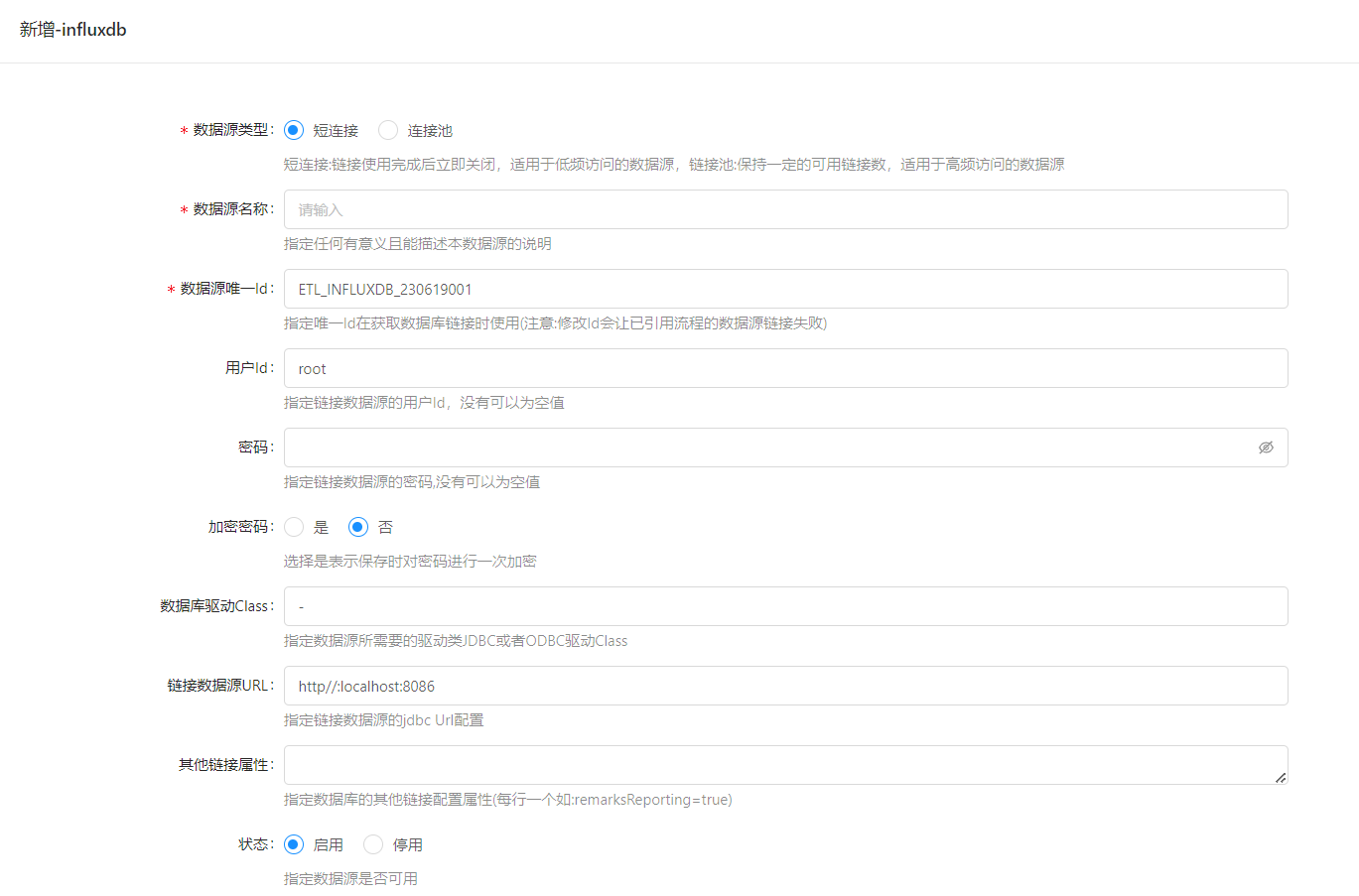Viewport: 1359px width, 896px height.
Task: Click the 数据源唯一Id field with ETL_INFLUXDB_230619001
Action: 784,289
